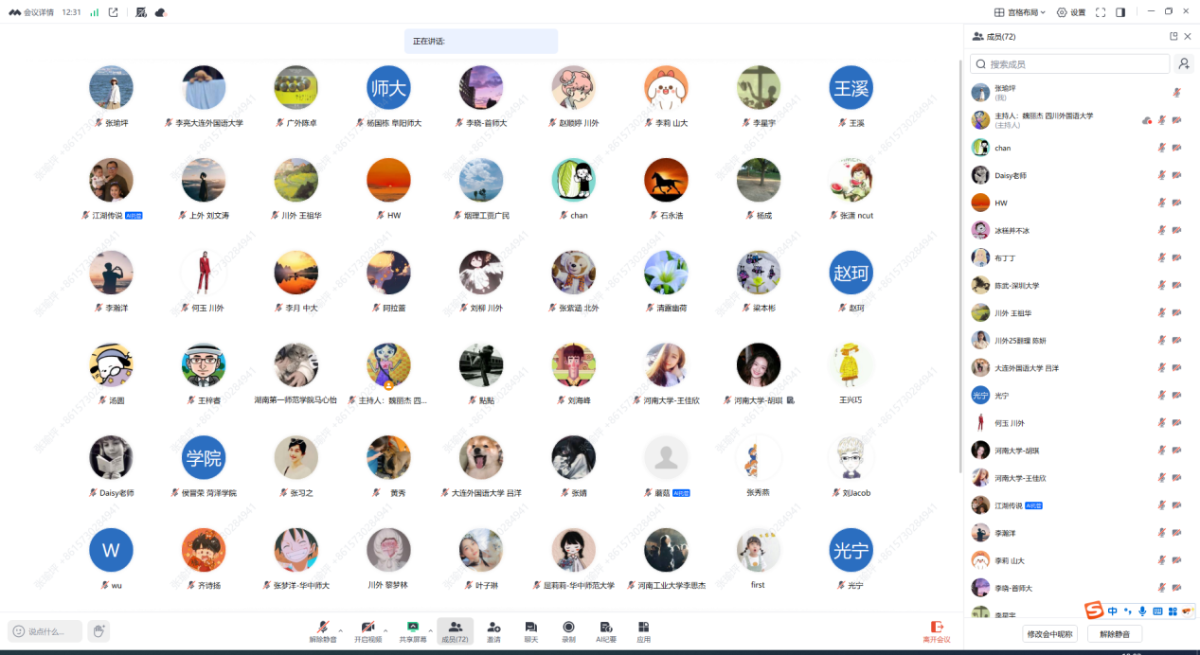
Task: Open the 邀请 invite icon
Action: 493,630
